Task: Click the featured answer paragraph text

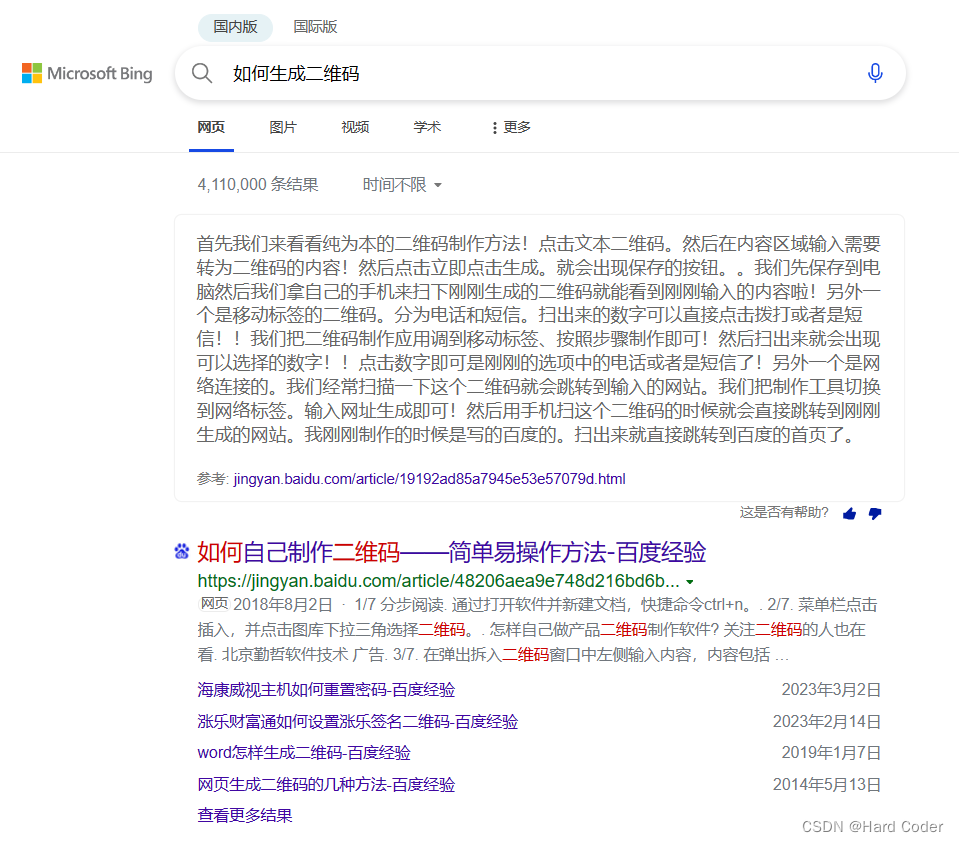Action: (538, 339)
